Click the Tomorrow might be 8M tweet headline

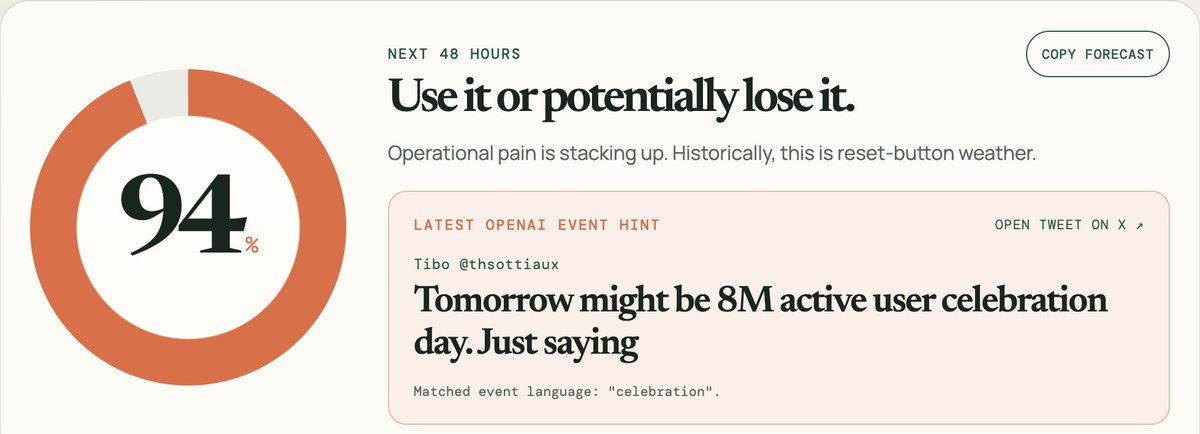760,322
